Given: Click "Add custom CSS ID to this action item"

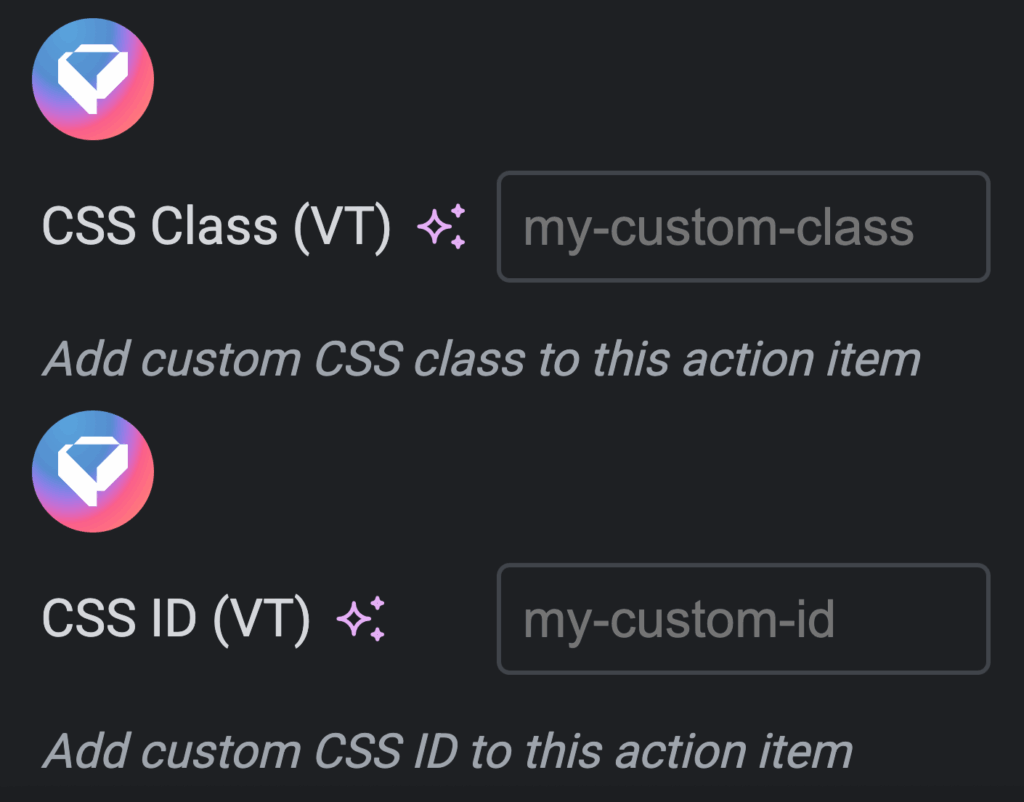Looking at the screenshot, I should click(x=447, y=751).
